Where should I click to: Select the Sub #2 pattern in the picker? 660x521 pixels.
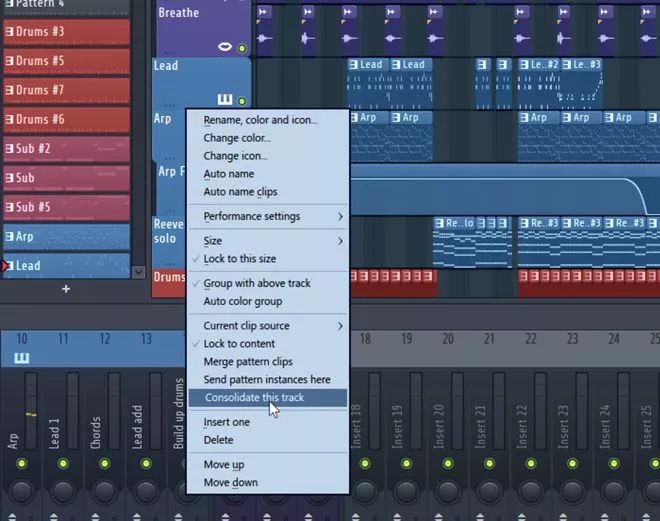[66, 149]
